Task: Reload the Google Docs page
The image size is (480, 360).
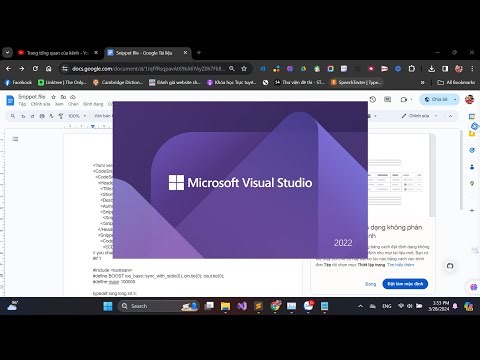Action: pyautogui.click(x=35, y=69)
